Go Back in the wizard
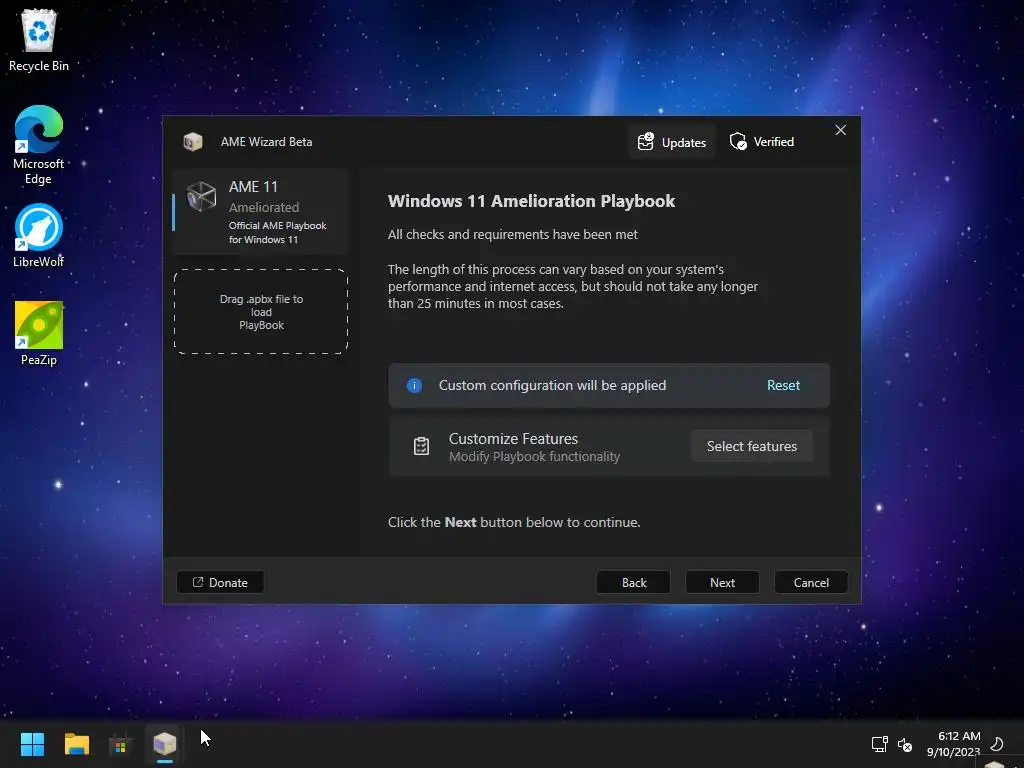This screenshot has height=768, width=1024. pyautogui.click(x=633, y=583)
